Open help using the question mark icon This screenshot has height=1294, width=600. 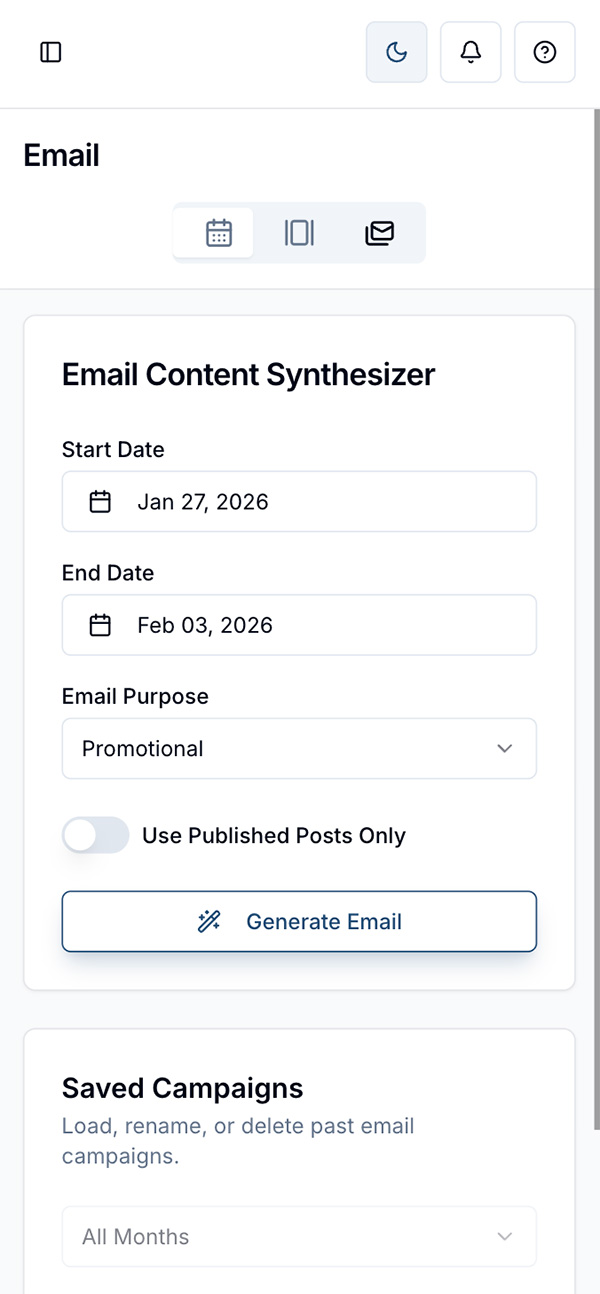click(x=544, y=52)
